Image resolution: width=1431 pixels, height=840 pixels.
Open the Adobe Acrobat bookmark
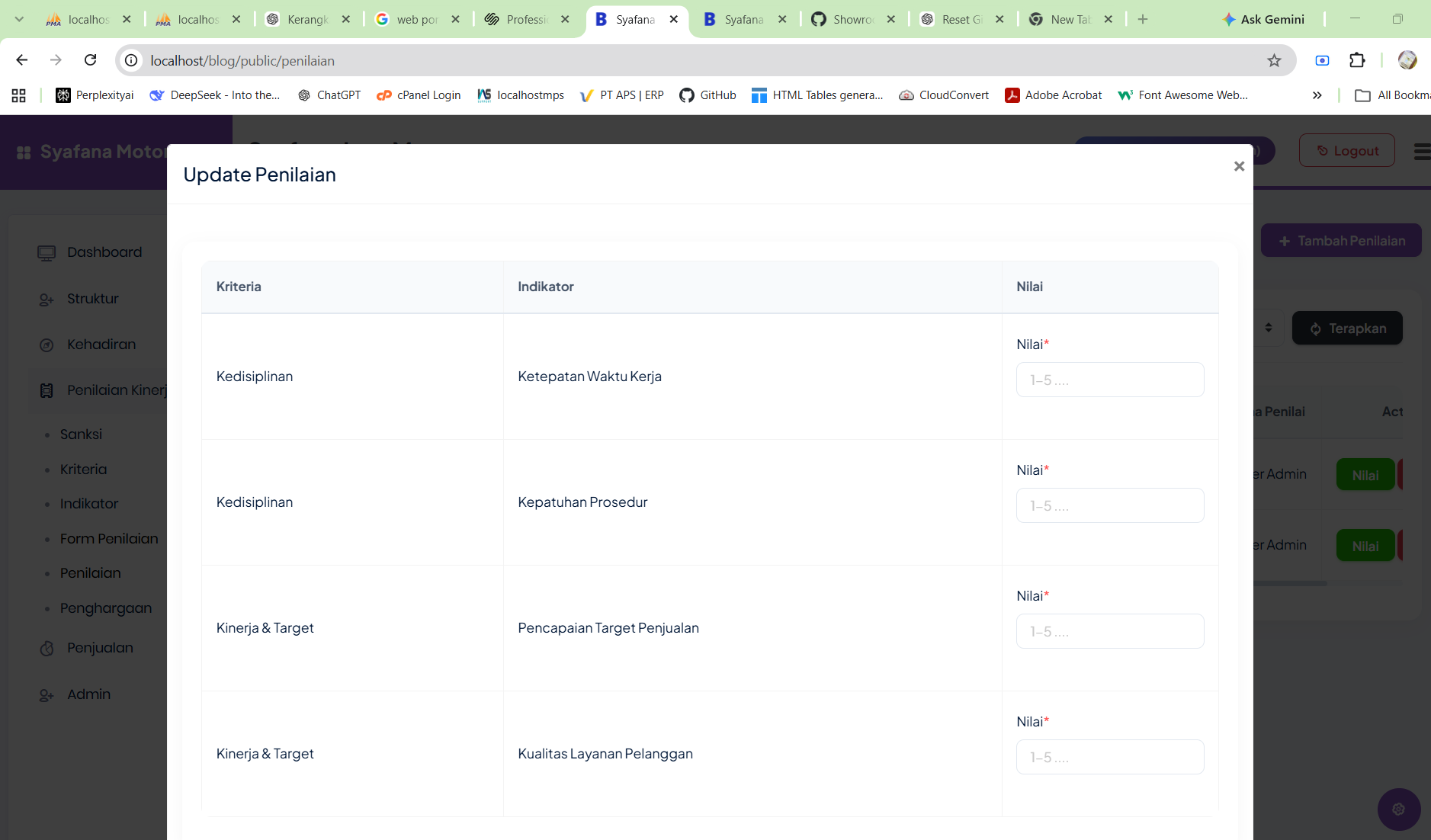1054,95
